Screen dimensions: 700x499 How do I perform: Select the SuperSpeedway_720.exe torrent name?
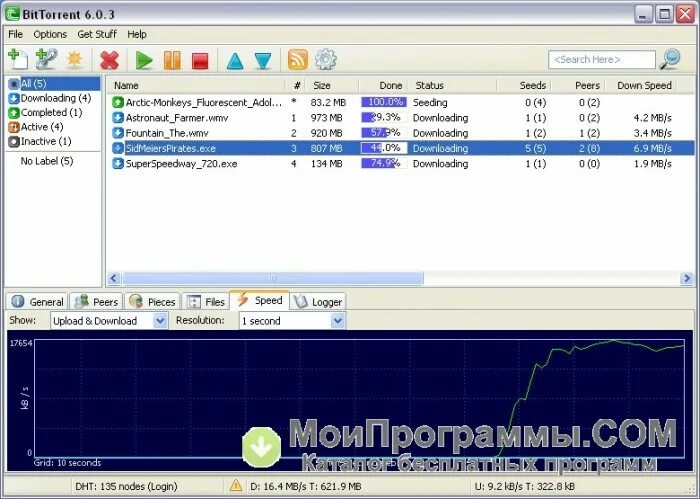(181, 163)
